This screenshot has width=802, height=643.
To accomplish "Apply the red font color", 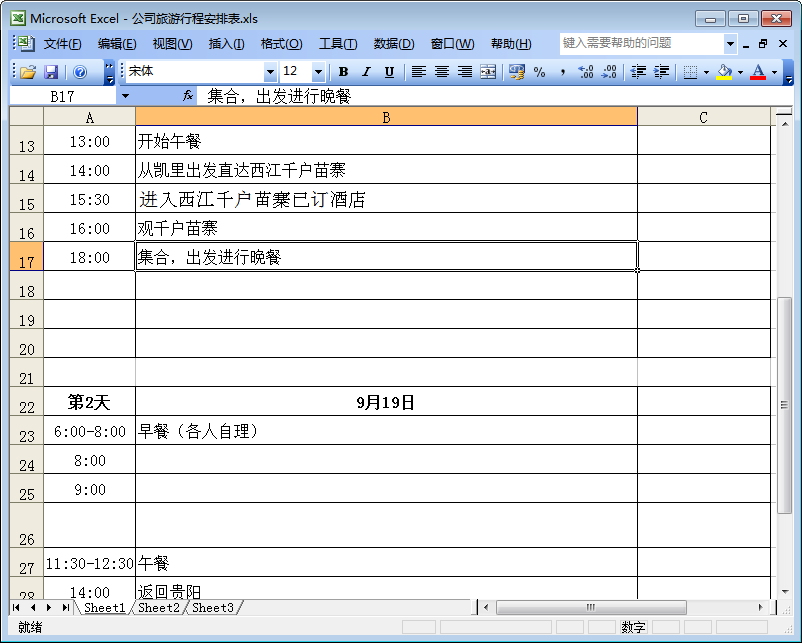I will (758, 72).
